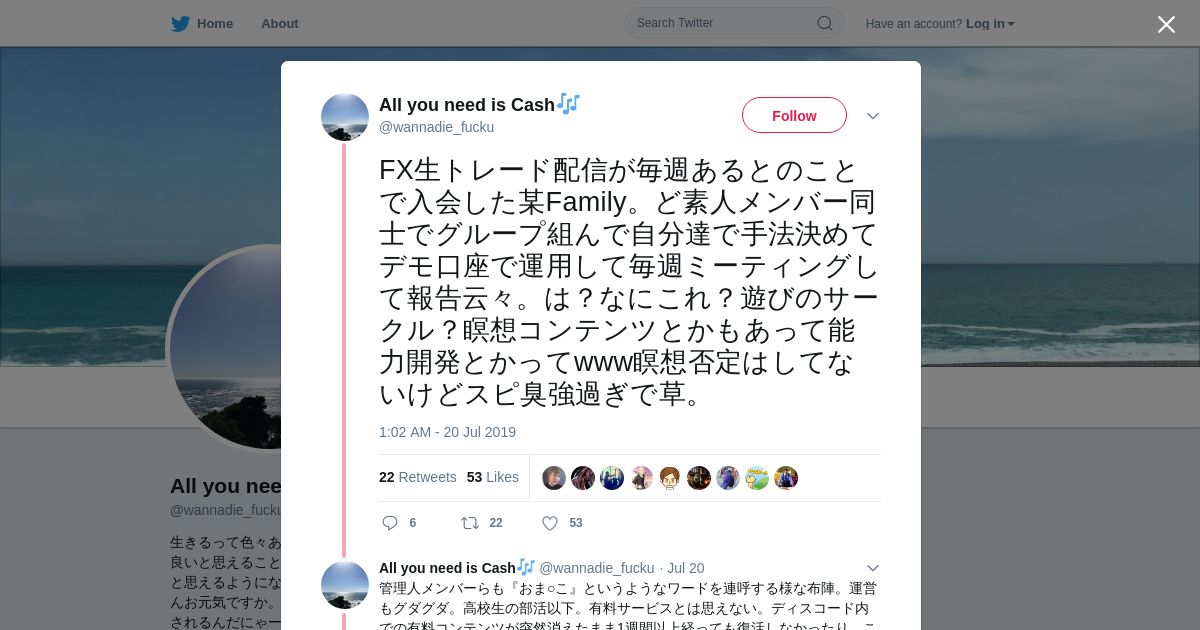View the 22 Retweets list
Screen dimensions: 1200x630
click(418, 477)
